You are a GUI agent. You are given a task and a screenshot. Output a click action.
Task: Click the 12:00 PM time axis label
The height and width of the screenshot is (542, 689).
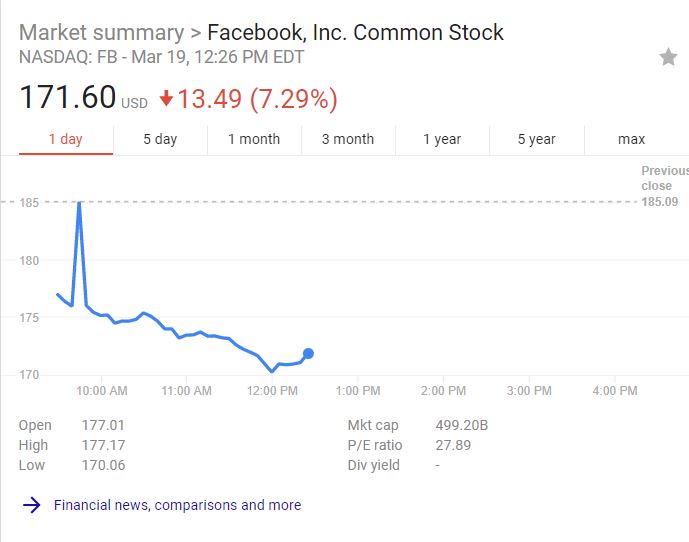272,391
